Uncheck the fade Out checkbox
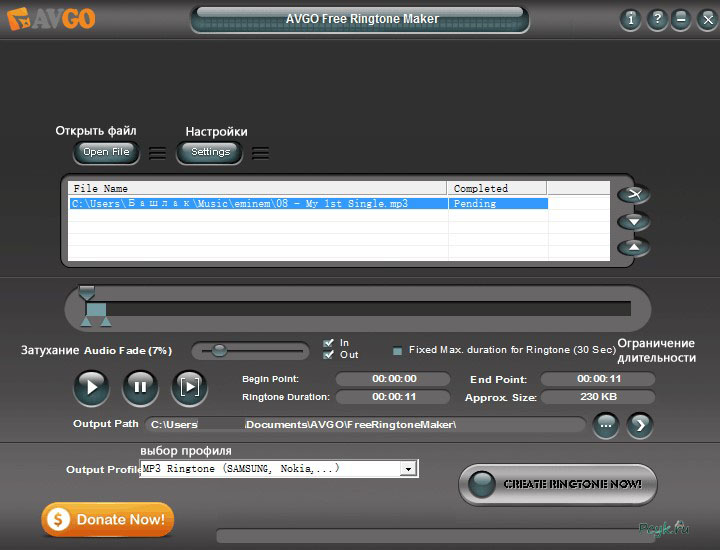 328,355
